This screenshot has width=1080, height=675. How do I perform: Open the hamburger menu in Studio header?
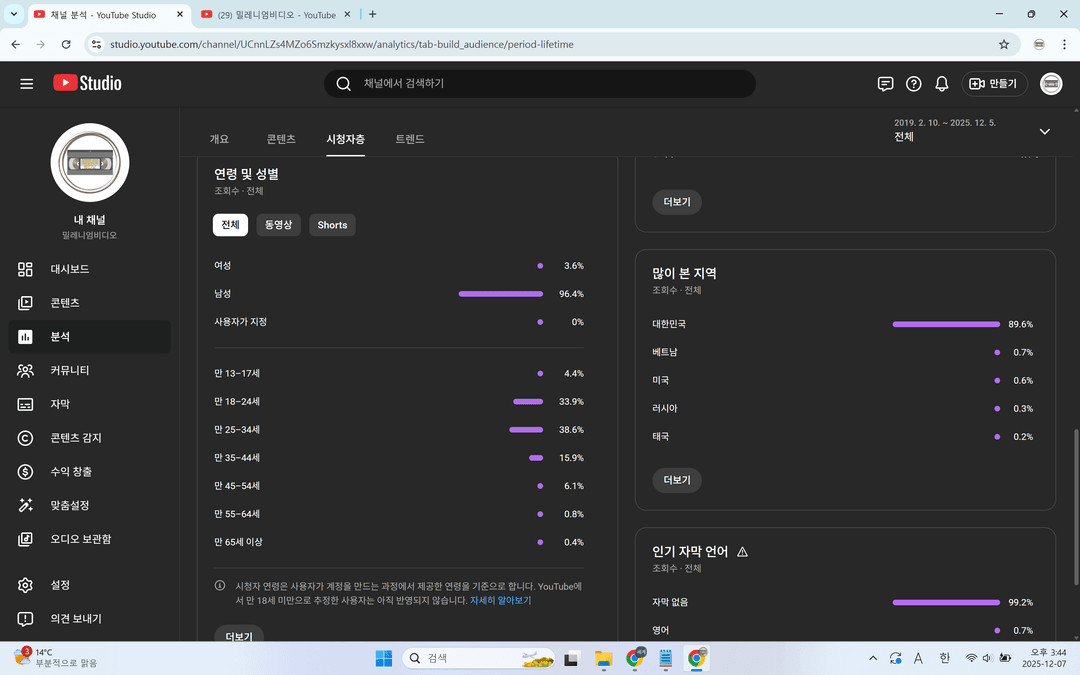click(x=27, y=84)
